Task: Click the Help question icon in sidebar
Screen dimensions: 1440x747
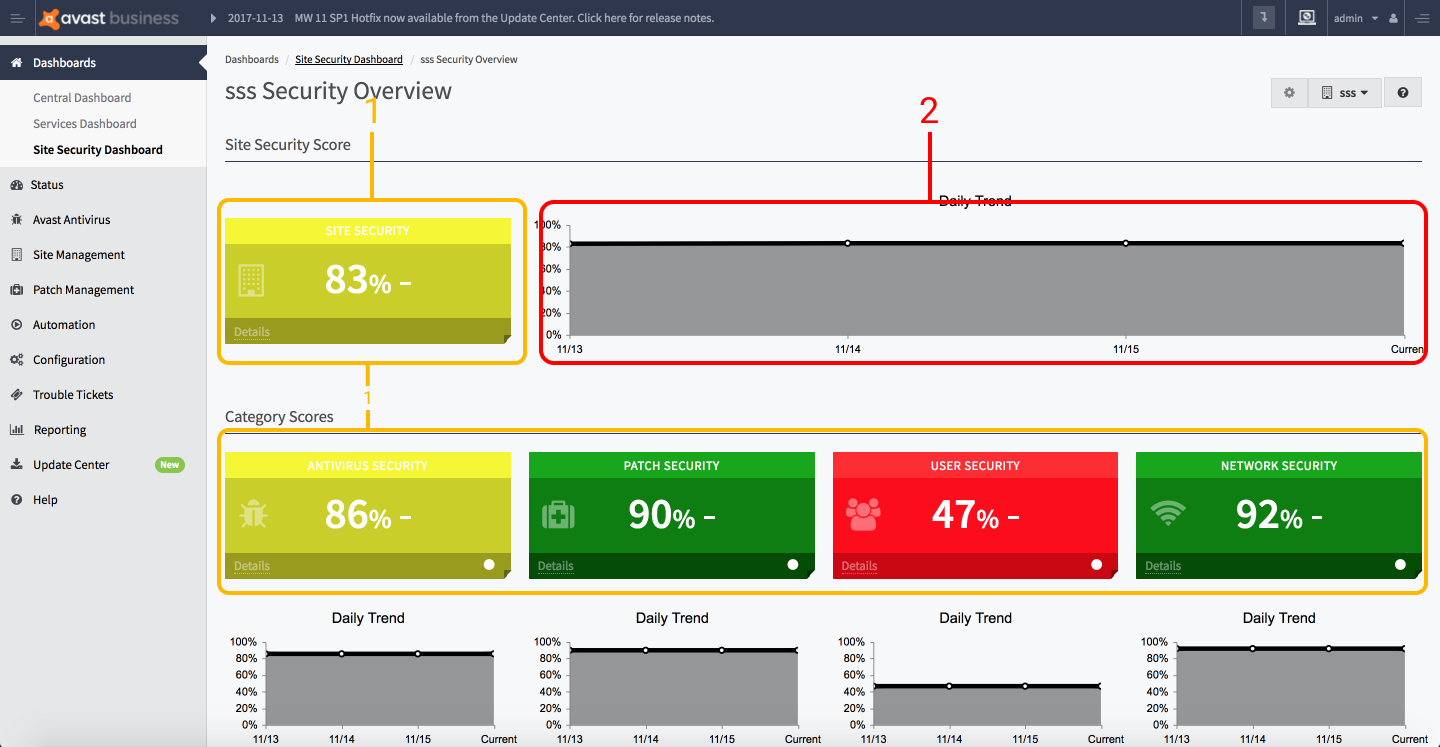Action: (16, 500)
